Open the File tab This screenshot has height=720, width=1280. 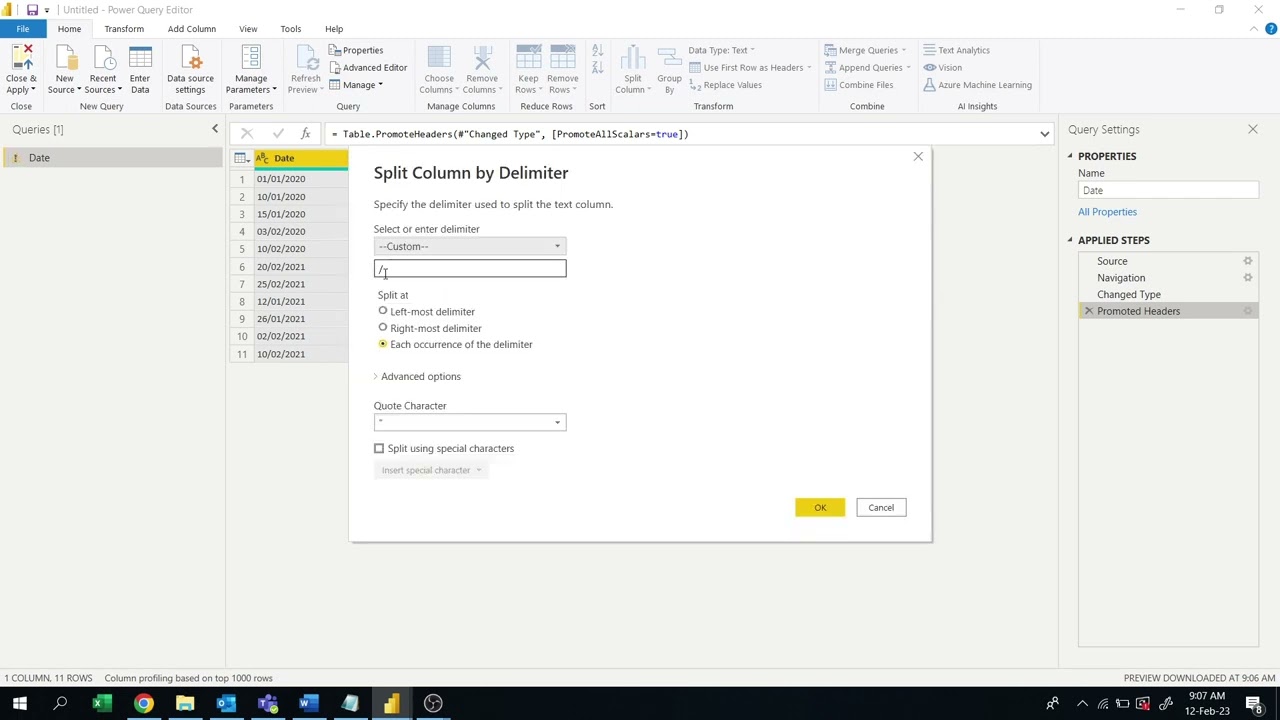[22, 29]
